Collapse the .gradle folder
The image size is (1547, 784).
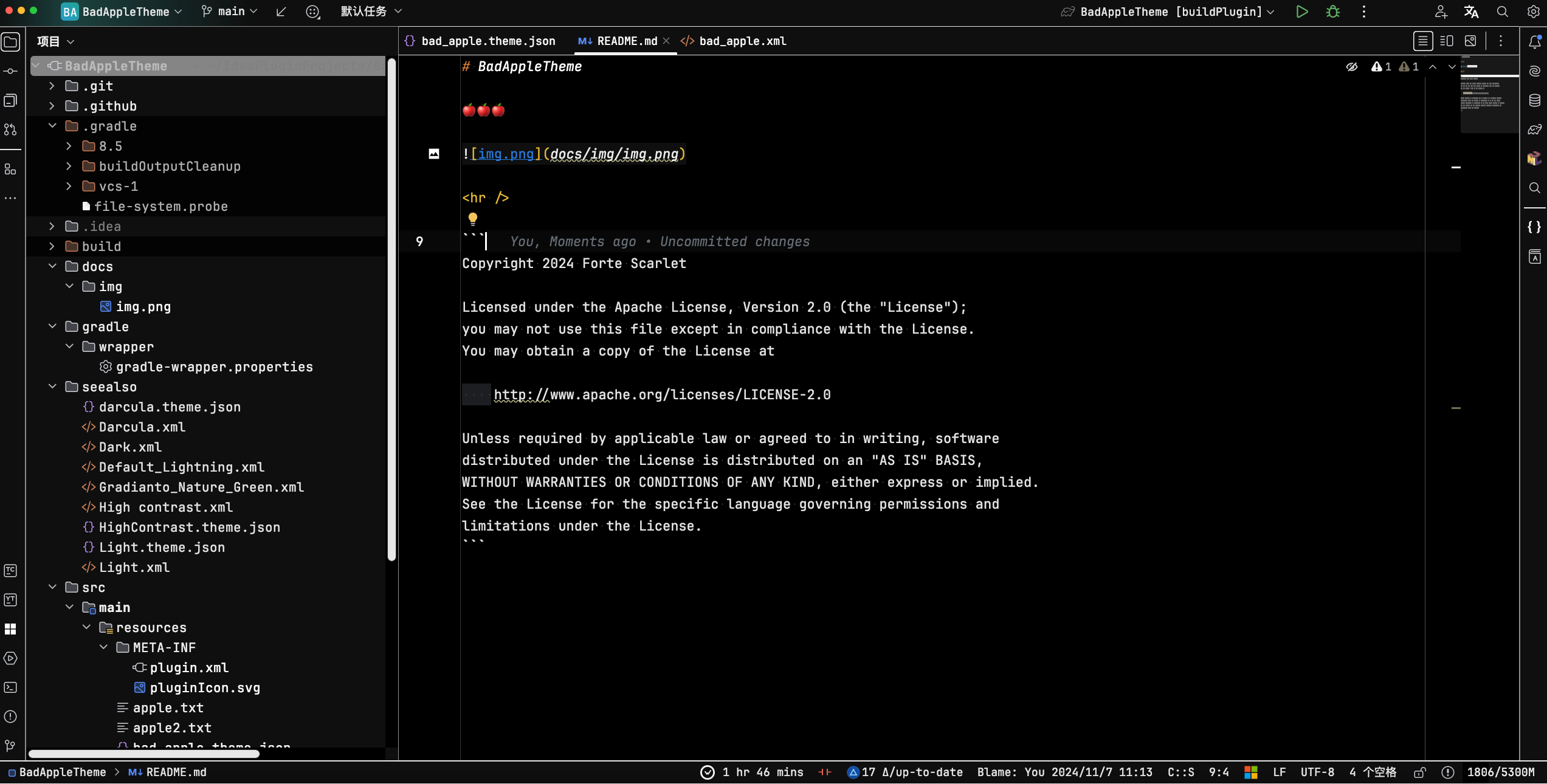[x=52, y=126]
